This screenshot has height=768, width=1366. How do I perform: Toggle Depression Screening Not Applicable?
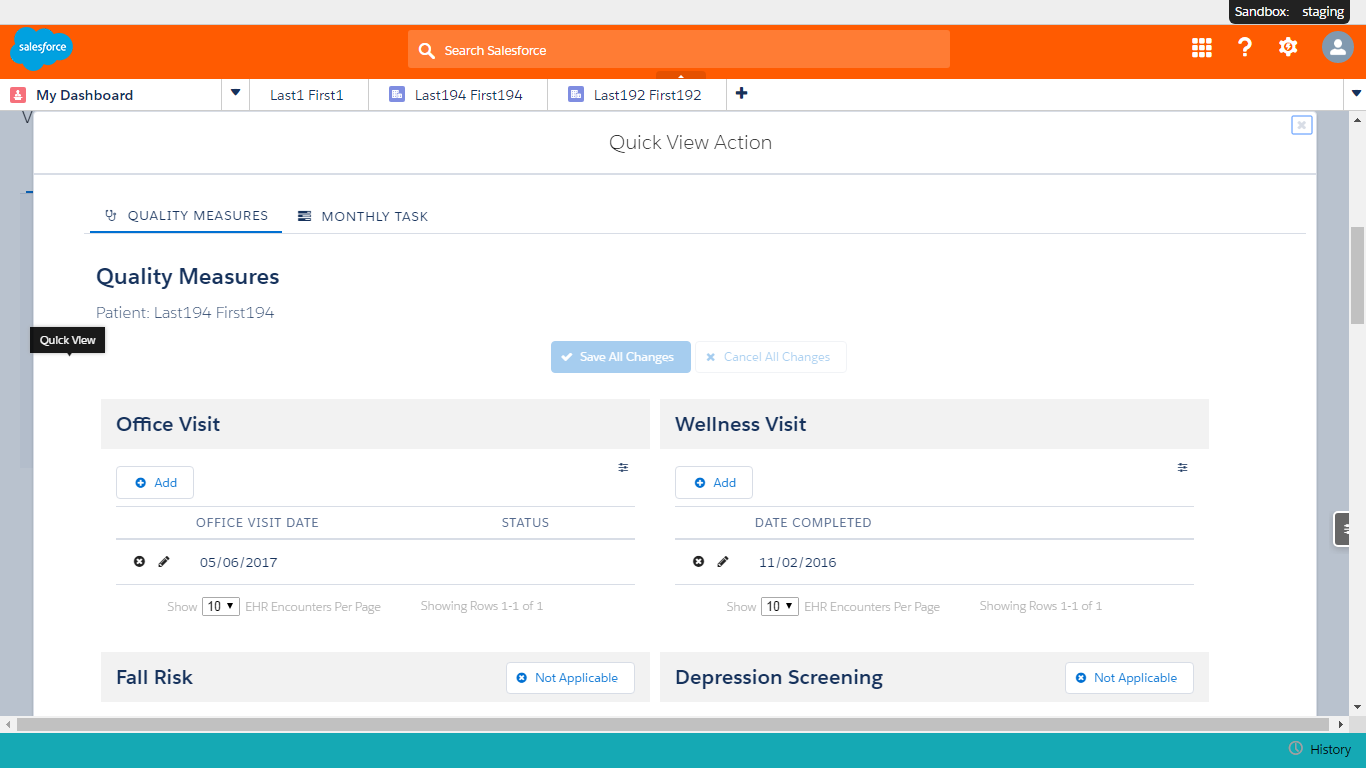(x=1128, y=678)
